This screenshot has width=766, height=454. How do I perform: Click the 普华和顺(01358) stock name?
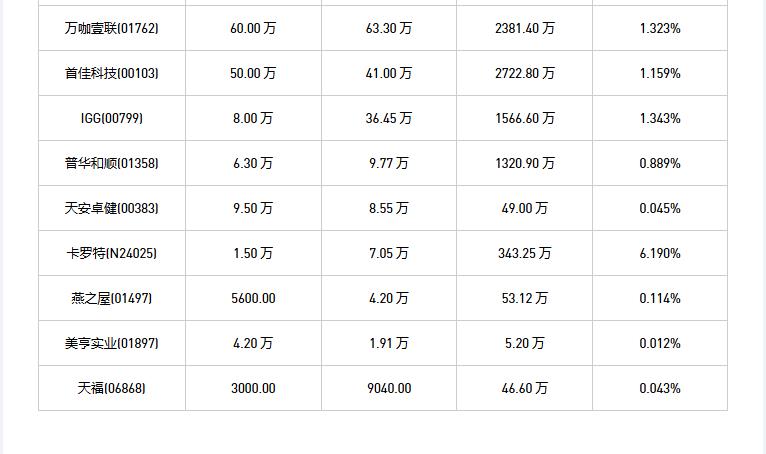point(112,163)
